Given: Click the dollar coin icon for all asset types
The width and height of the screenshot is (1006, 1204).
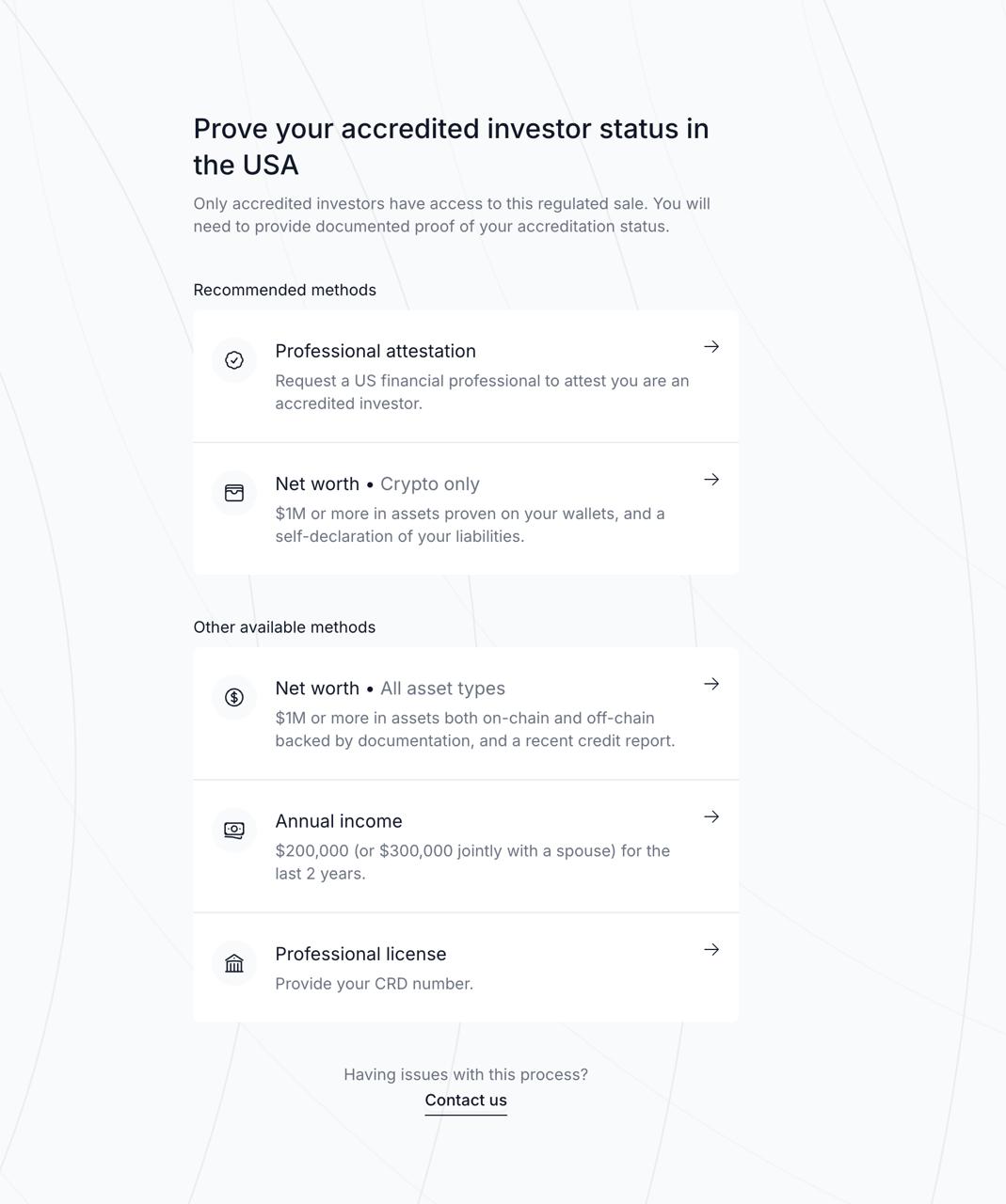Looking at the screenshot, I should click(234, 697).
